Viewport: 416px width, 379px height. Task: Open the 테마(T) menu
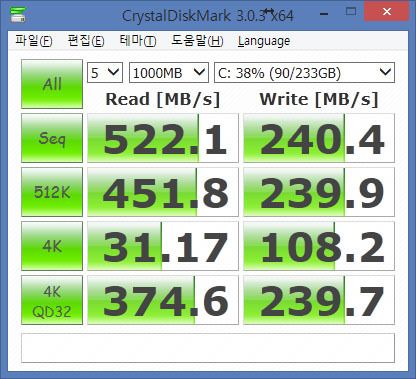pos(138,41)
